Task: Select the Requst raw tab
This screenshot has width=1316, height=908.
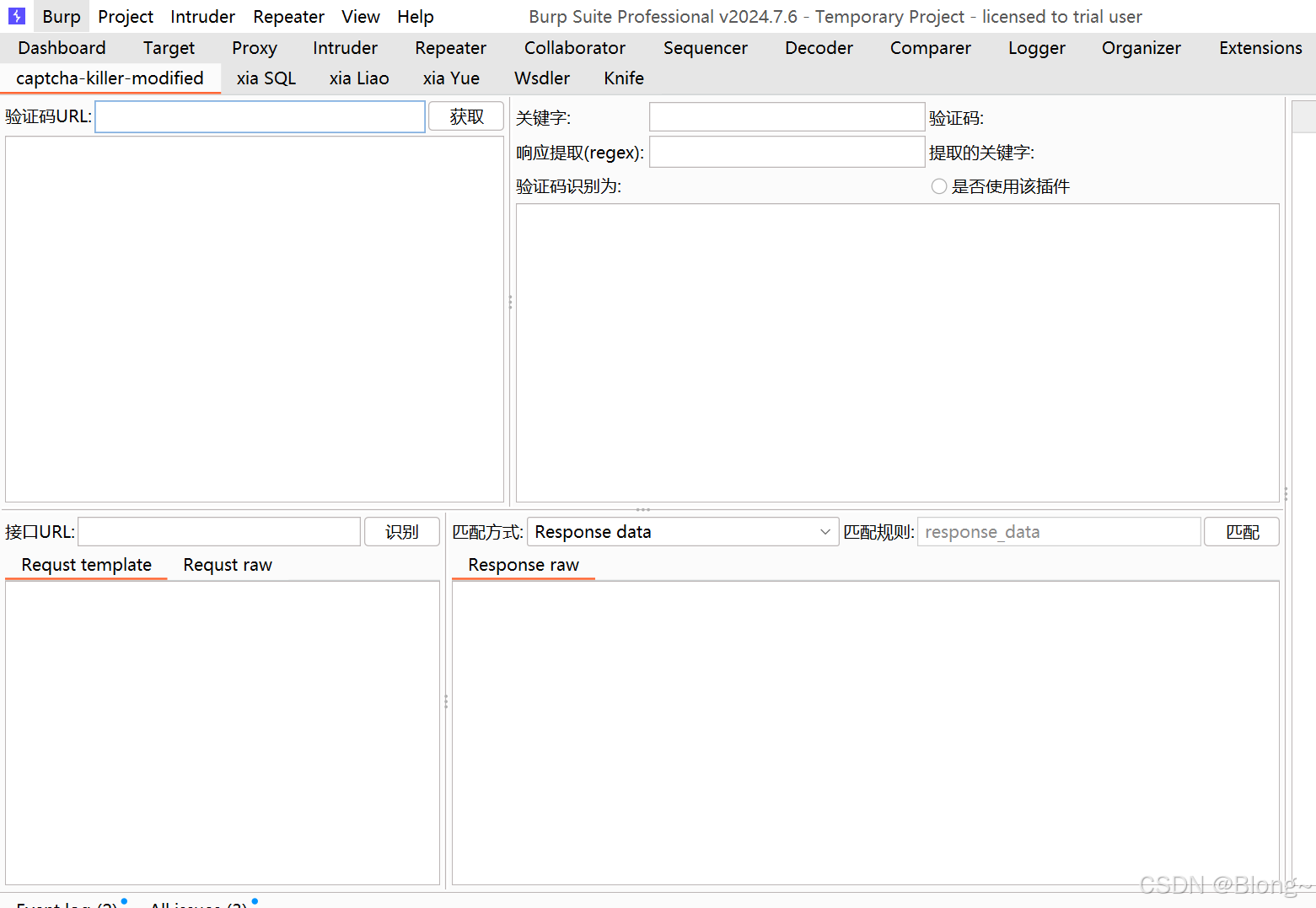Action: click(228, 565)
